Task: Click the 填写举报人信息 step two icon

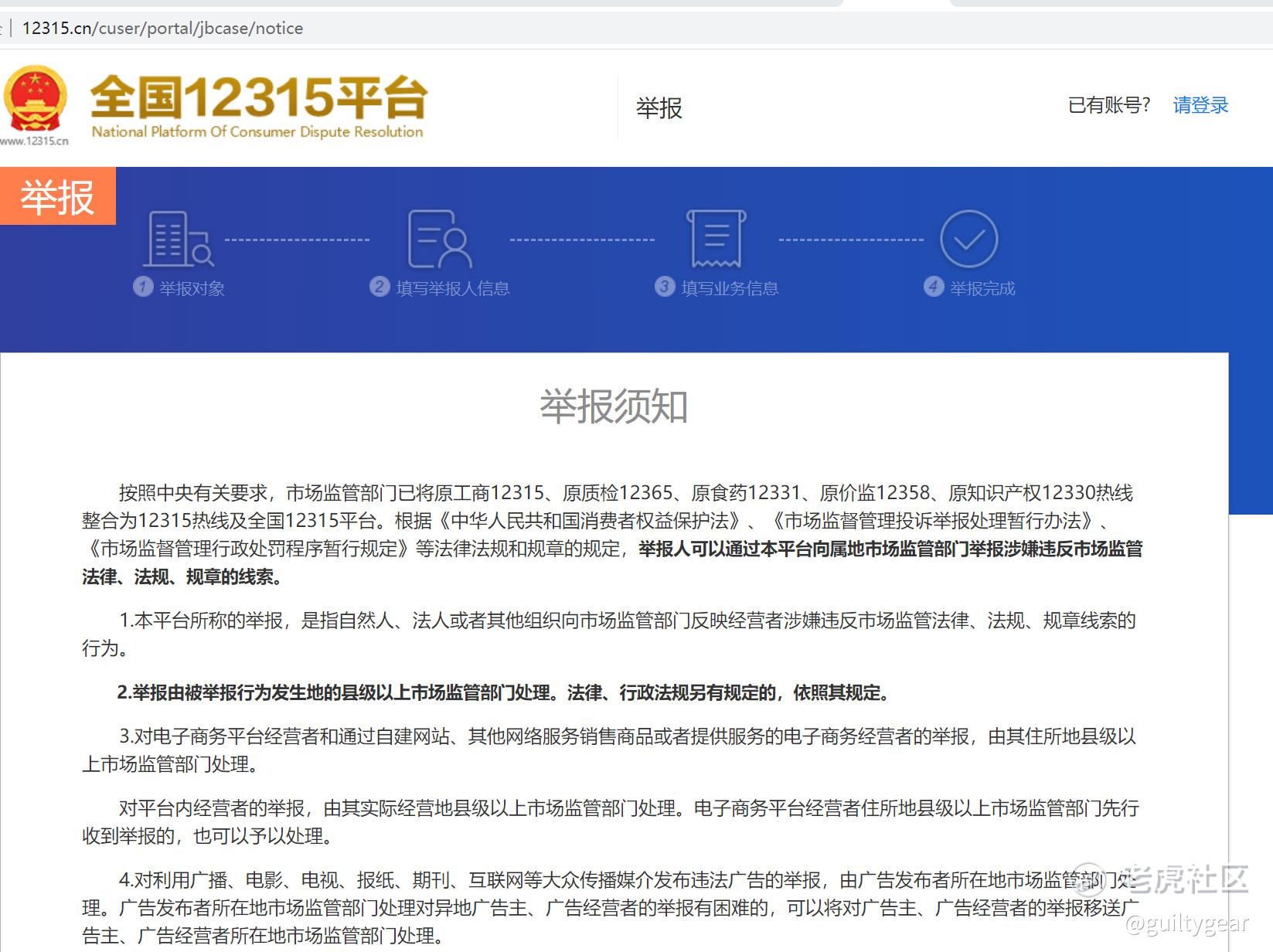Action: pyautogui.click(x=440, y=239)
